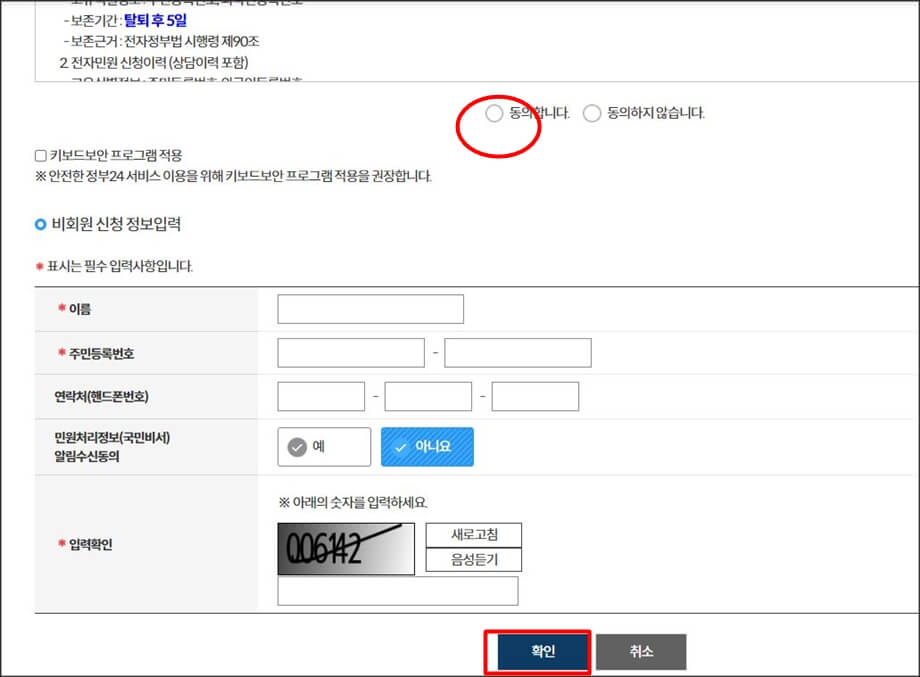Click the 이름 name input field
920x677 pixels.
pos(370,309)
